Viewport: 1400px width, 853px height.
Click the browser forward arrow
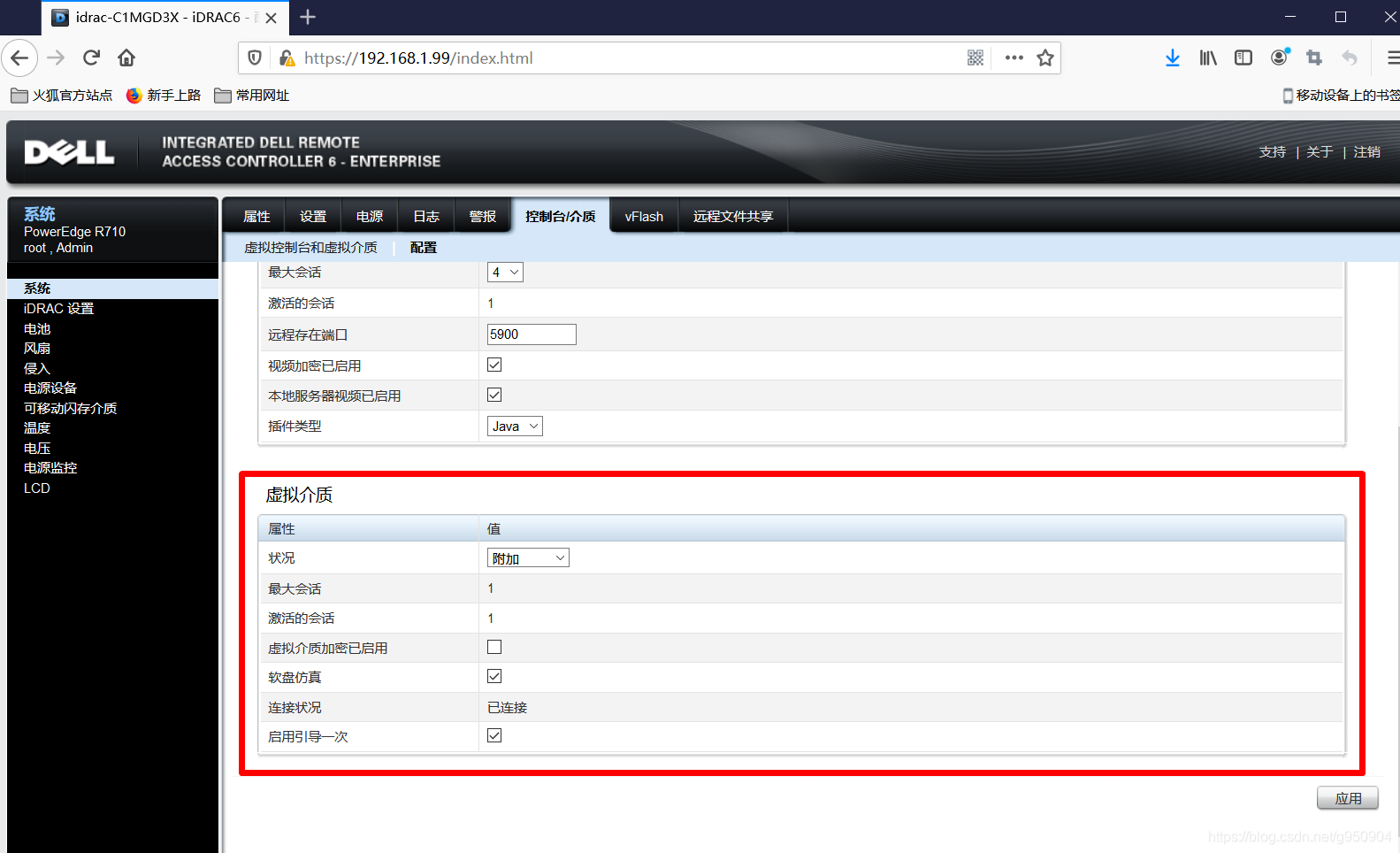[x=56, y=58]
